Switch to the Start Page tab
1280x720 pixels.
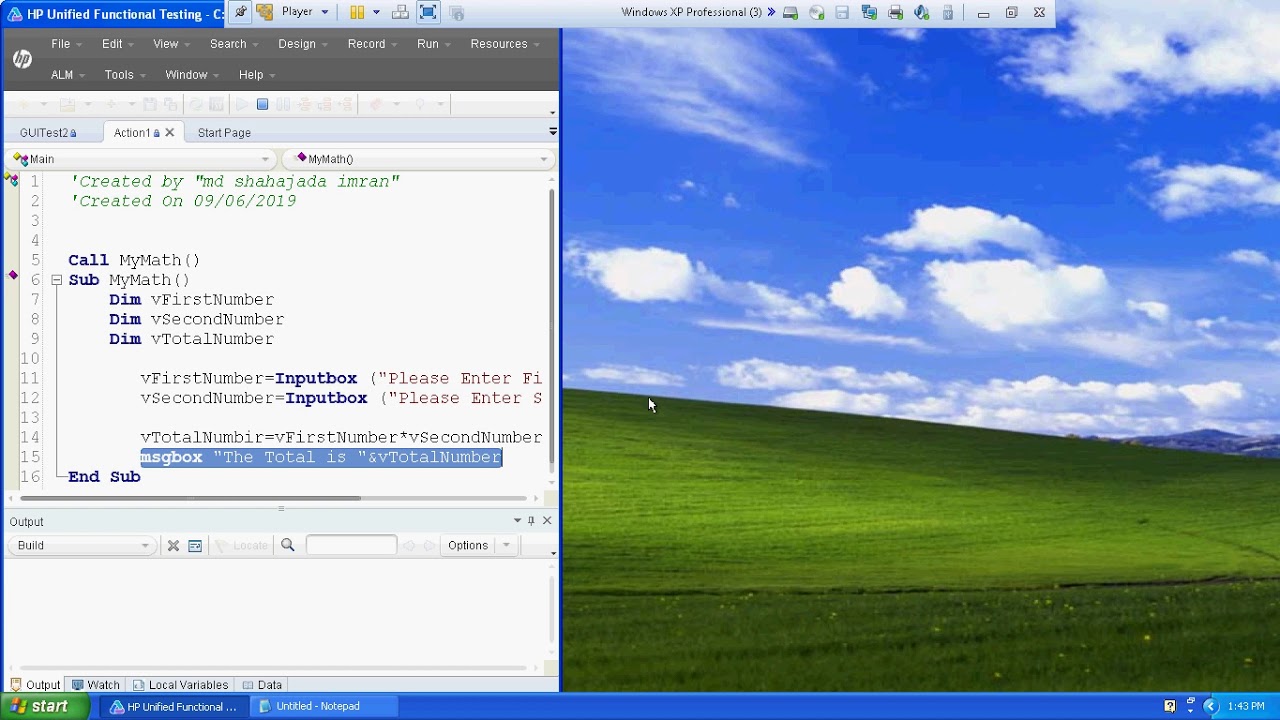(224, 133)
